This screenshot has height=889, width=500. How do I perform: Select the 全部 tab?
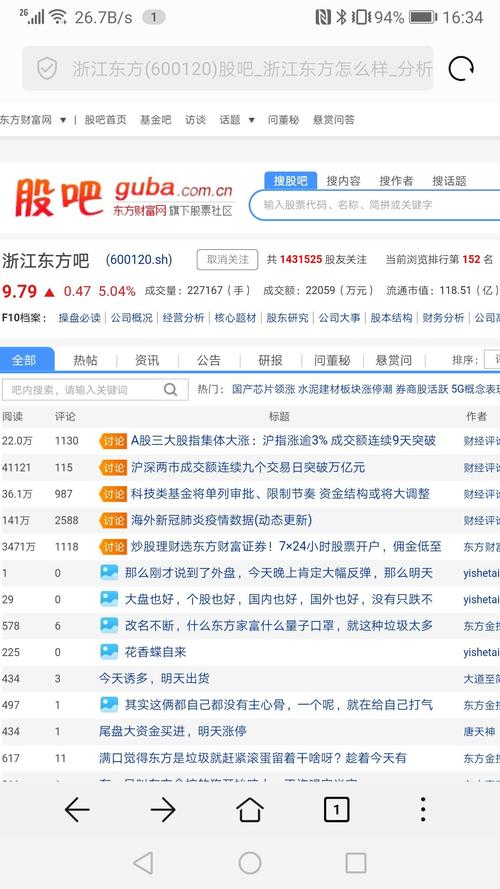tap(26, 360)
